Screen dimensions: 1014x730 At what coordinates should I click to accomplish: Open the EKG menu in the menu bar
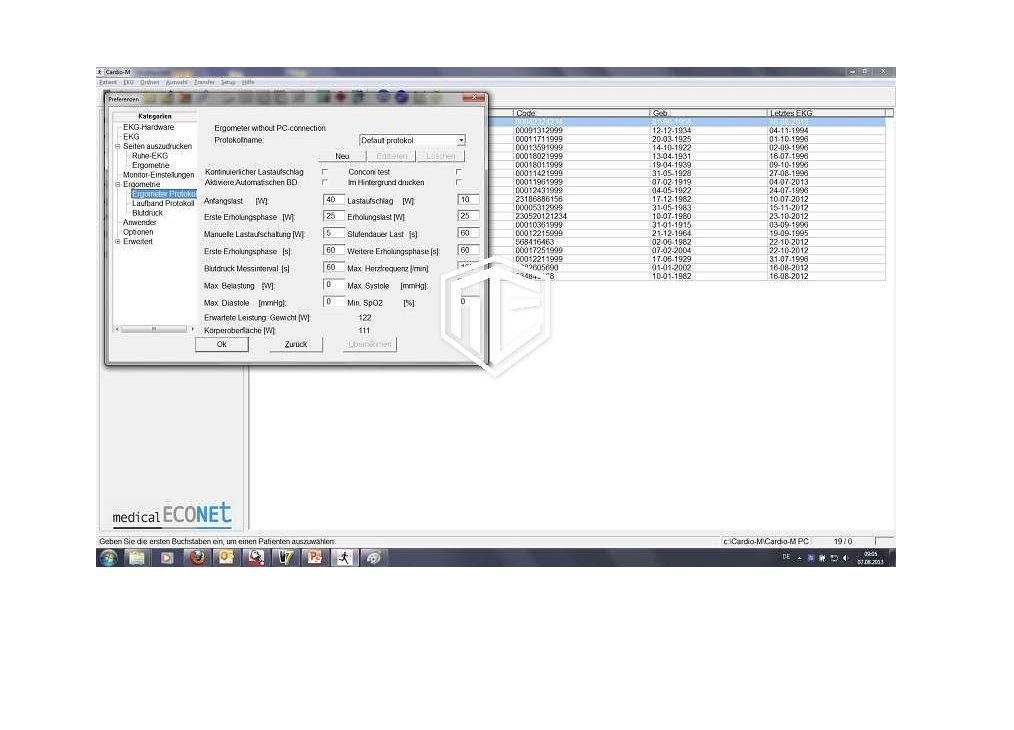[129, 82]
